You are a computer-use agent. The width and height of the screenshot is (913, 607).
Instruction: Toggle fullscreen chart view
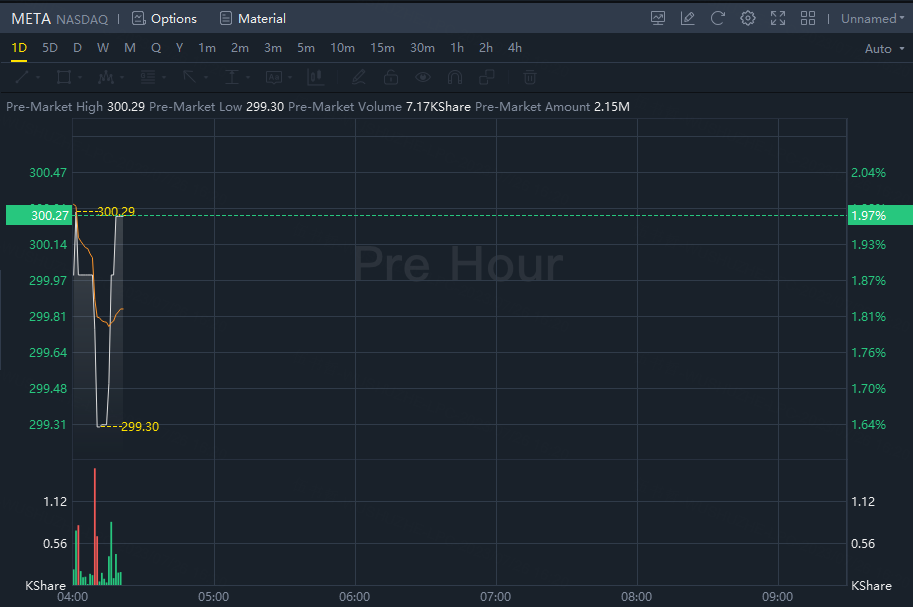(x=778, y=19)
